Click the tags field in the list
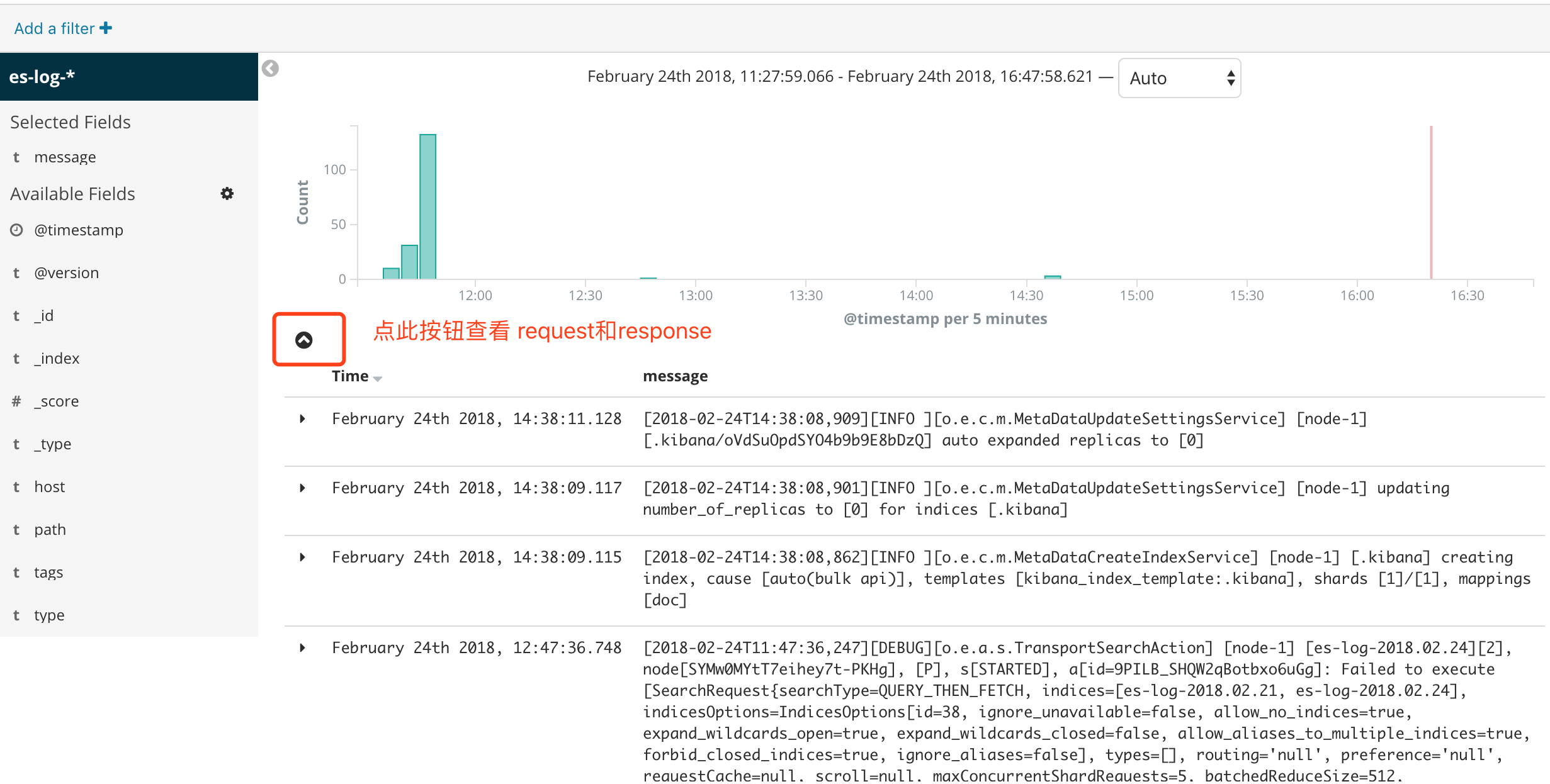 [48, 572]
